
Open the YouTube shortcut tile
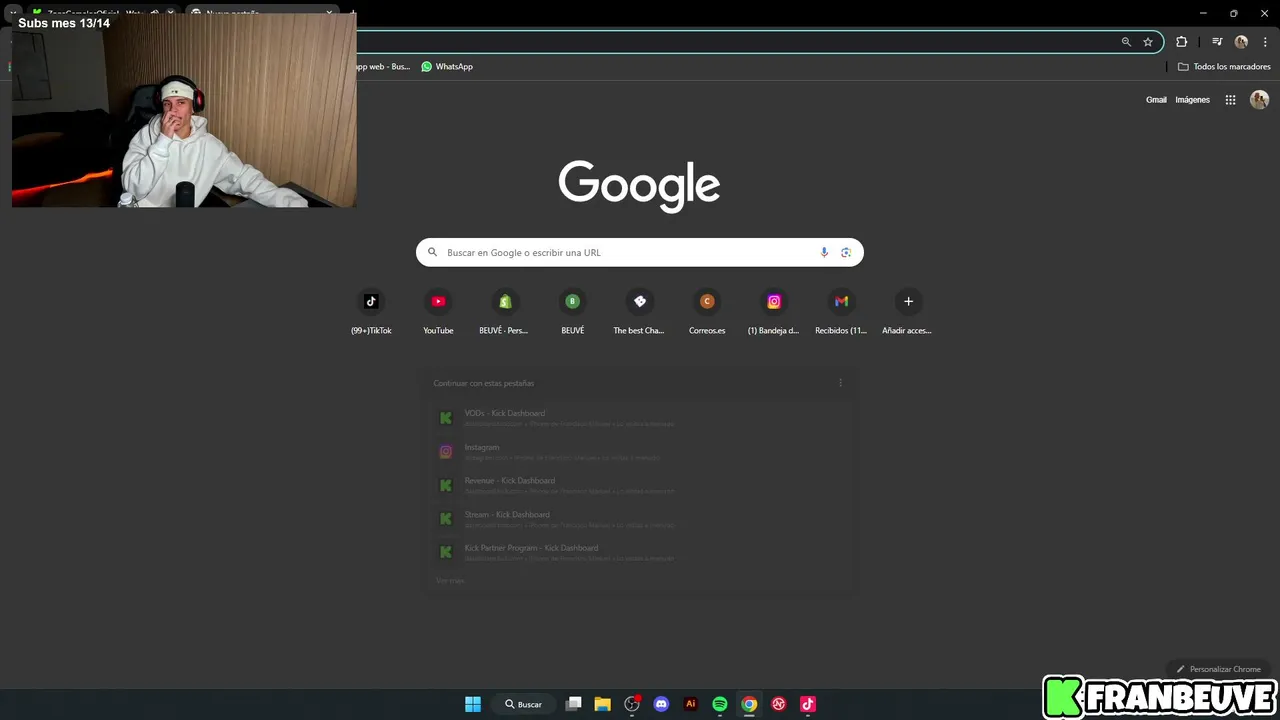click(438, 312)
